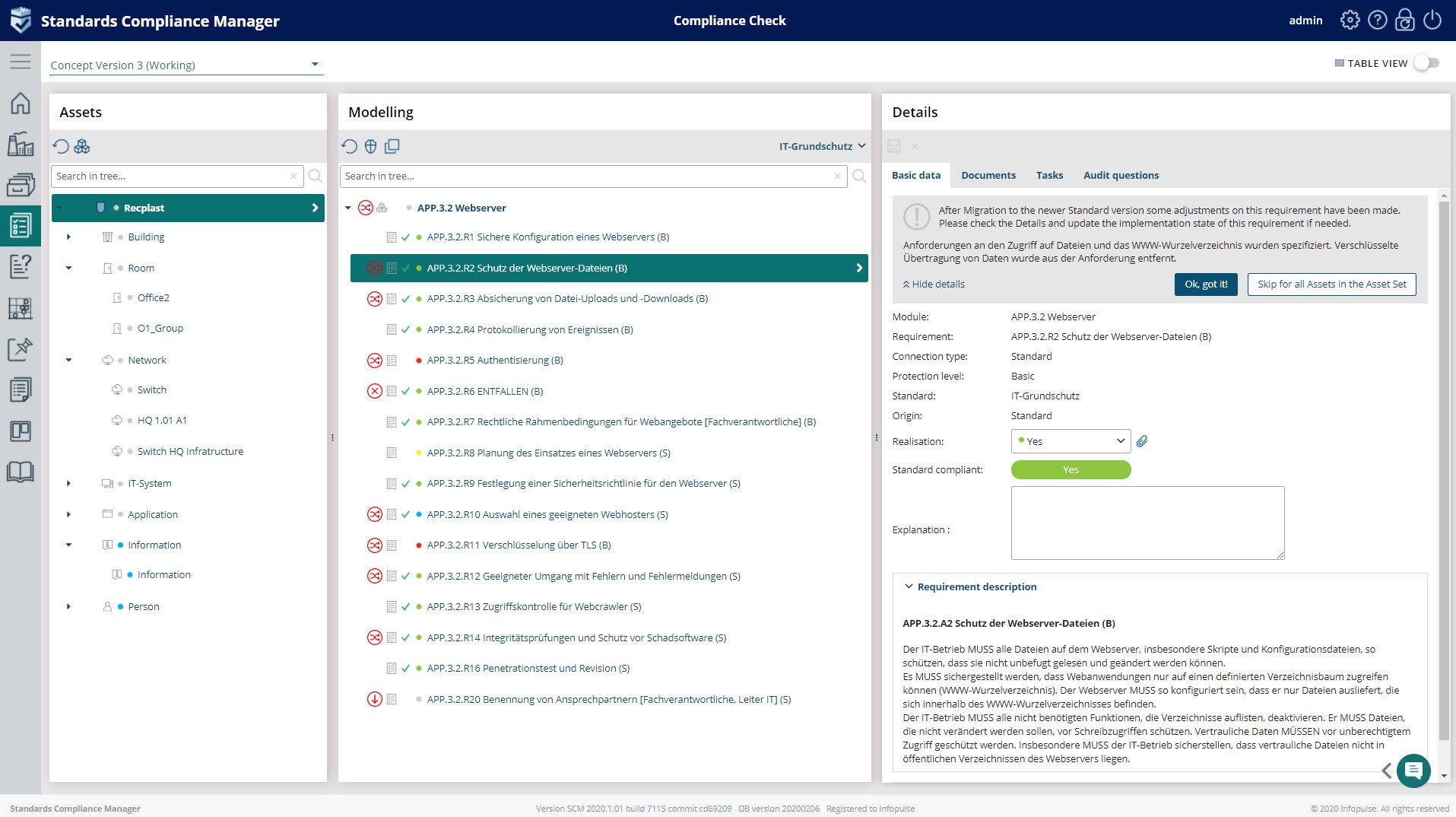The height and width of the screenshot is (817, 1456).
Task: Open the chat bubble widget
Action: pyautogui.click(x=1413, y=771)
